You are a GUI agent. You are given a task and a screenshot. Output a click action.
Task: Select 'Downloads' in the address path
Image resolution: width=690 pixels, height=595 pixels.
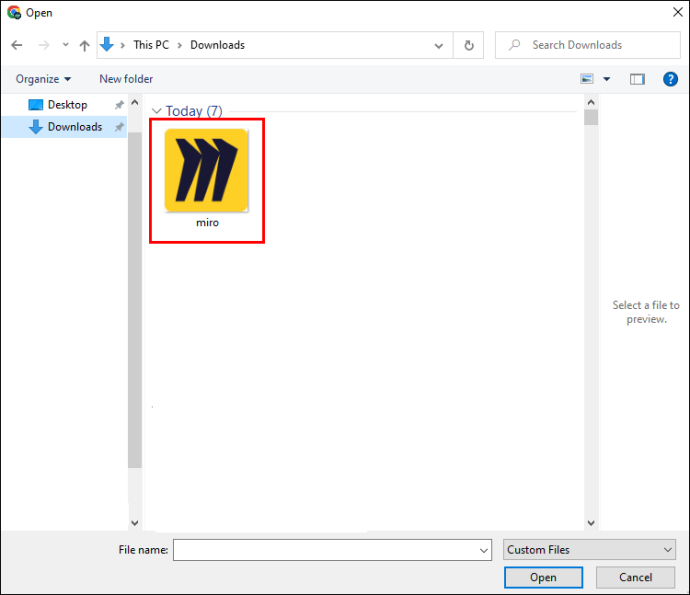coord(217,45)
